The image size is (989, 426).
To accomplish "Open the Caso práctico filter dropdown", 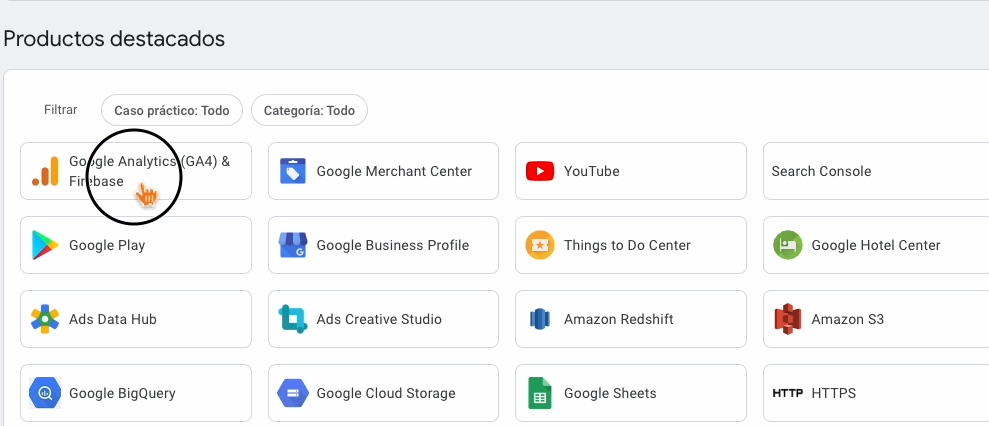I will point(172,111).
